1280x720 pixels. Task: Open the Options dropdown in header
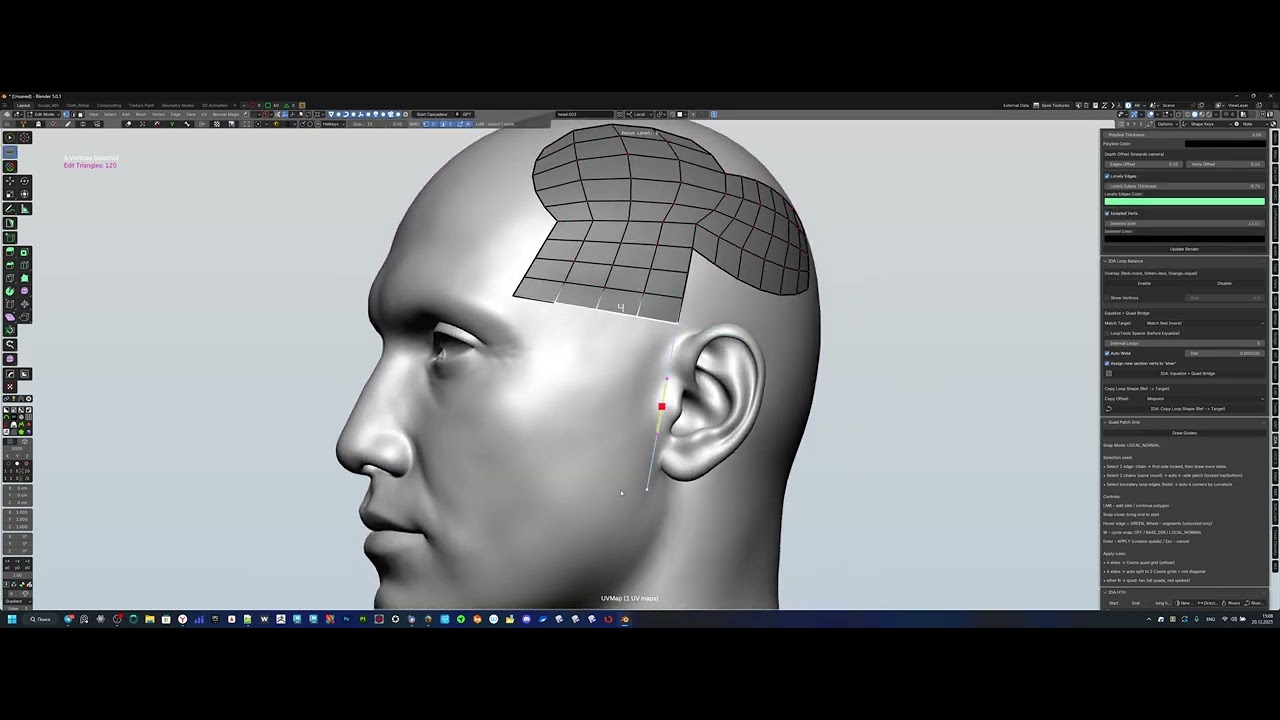[x=1167, y=124]
